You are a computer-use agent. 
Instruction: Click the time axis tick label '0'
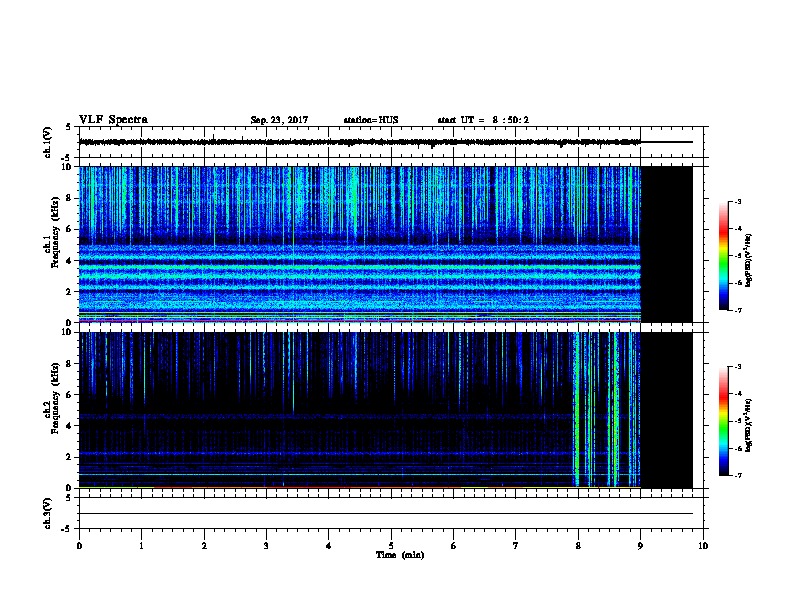79,546
